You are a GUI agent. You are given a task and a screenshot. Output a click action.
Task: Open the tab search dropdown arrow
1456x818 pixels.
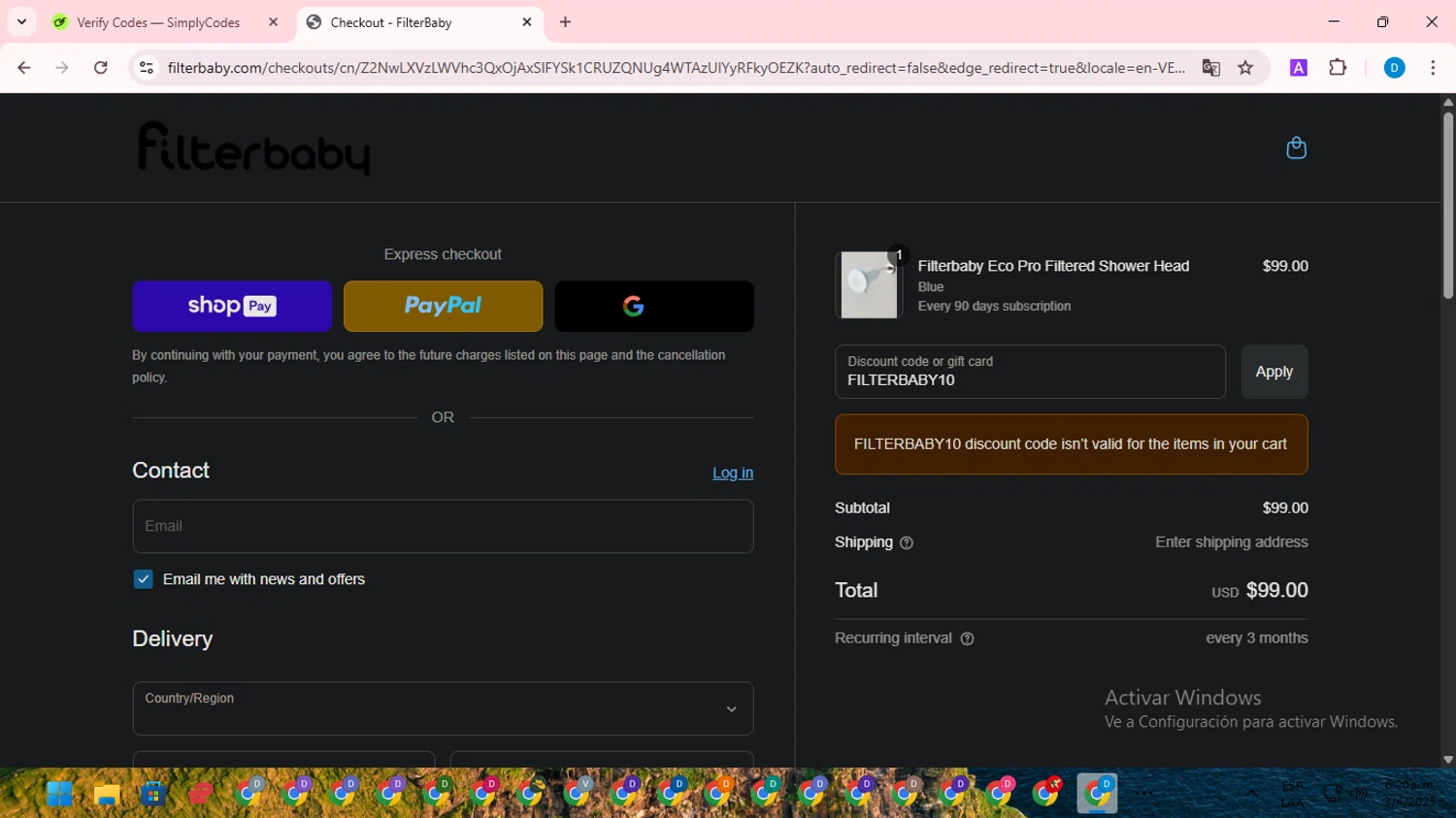[21, 22]
